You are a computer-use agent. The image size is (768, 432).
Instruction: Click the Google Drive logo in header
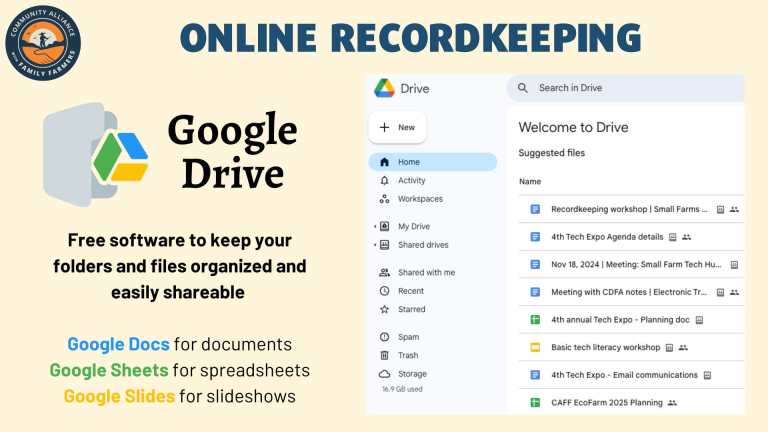tap(385, 88)
